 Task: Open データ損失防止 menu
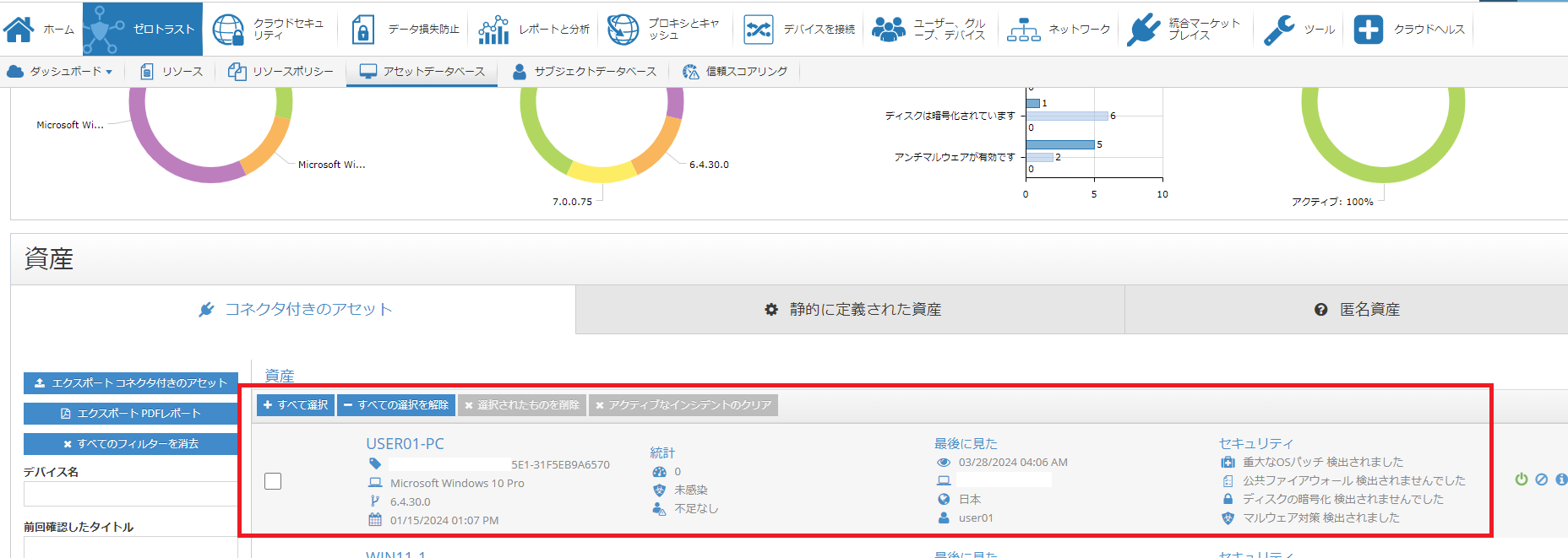405,29
